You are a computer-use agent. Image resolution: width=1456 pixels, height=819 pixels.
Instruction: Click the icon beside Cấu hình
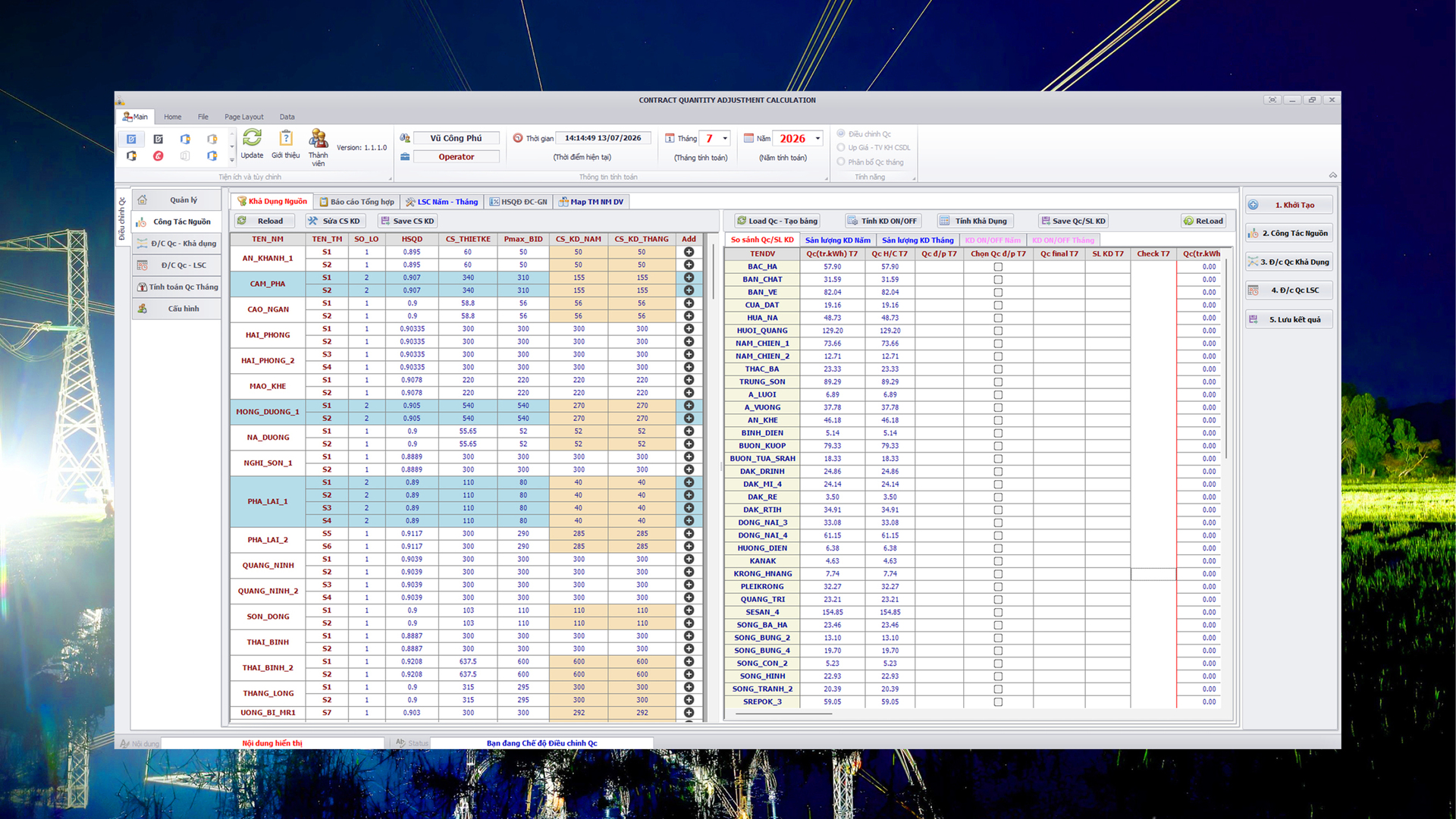(x=142, y=309)
